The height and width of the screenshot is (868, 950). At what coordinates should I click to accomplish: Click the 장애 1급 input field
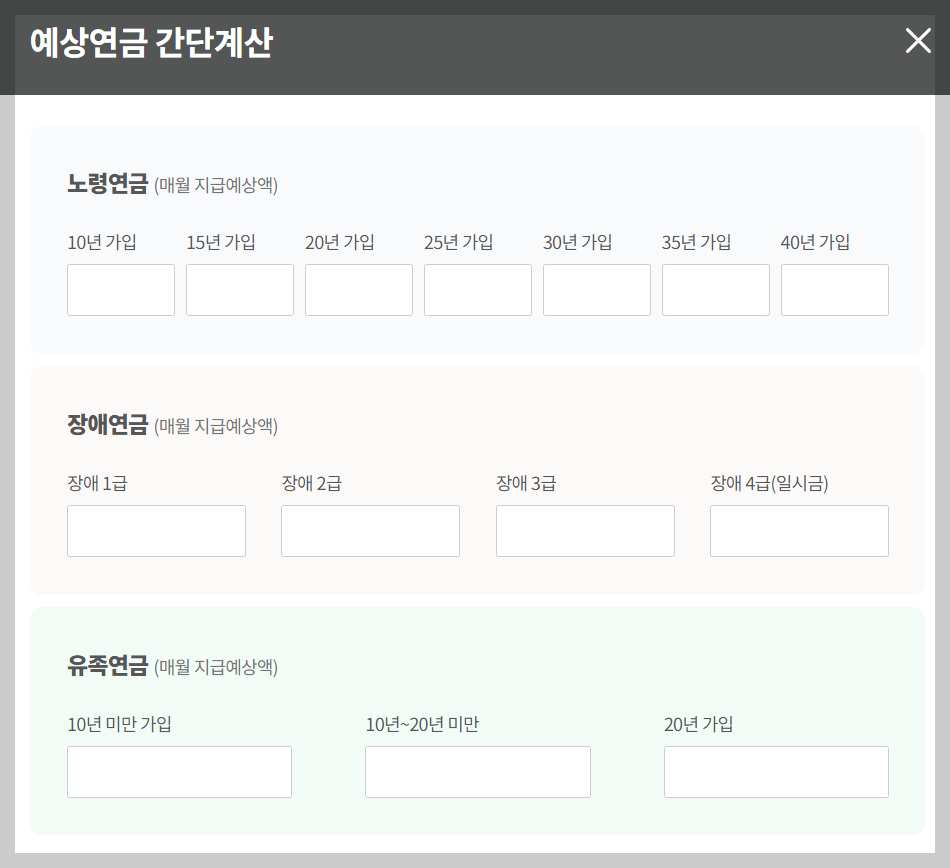point(156,531)
